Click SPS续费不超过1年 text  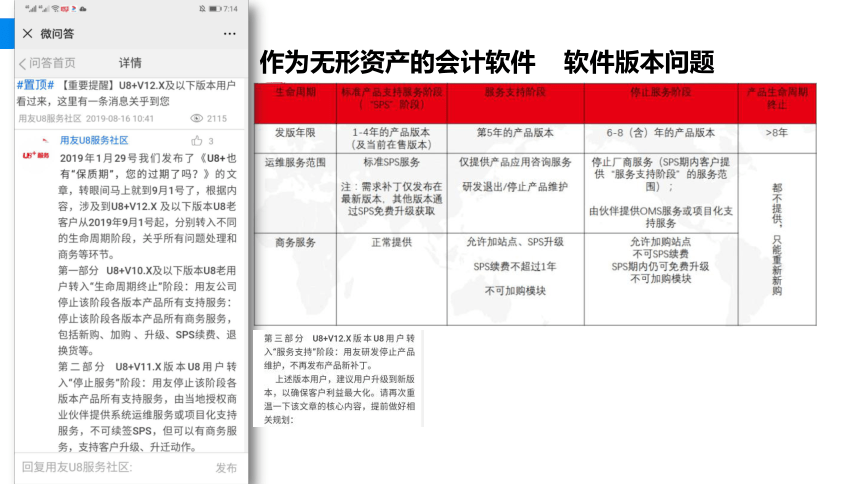click(515, 267)
